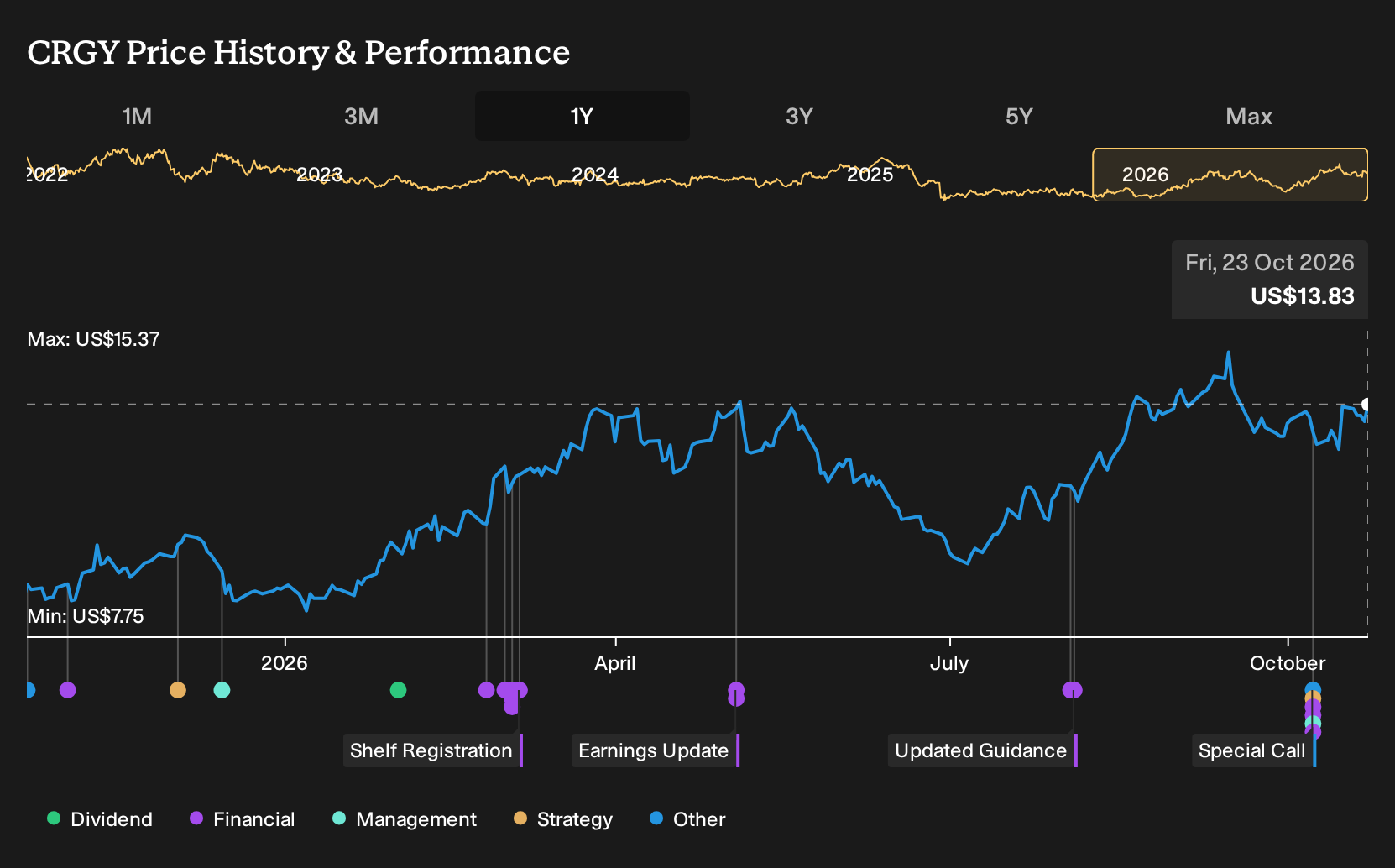Click the Min: US$7.75 label
This screenshot has height=868, width=1395.
pos(86,616)
